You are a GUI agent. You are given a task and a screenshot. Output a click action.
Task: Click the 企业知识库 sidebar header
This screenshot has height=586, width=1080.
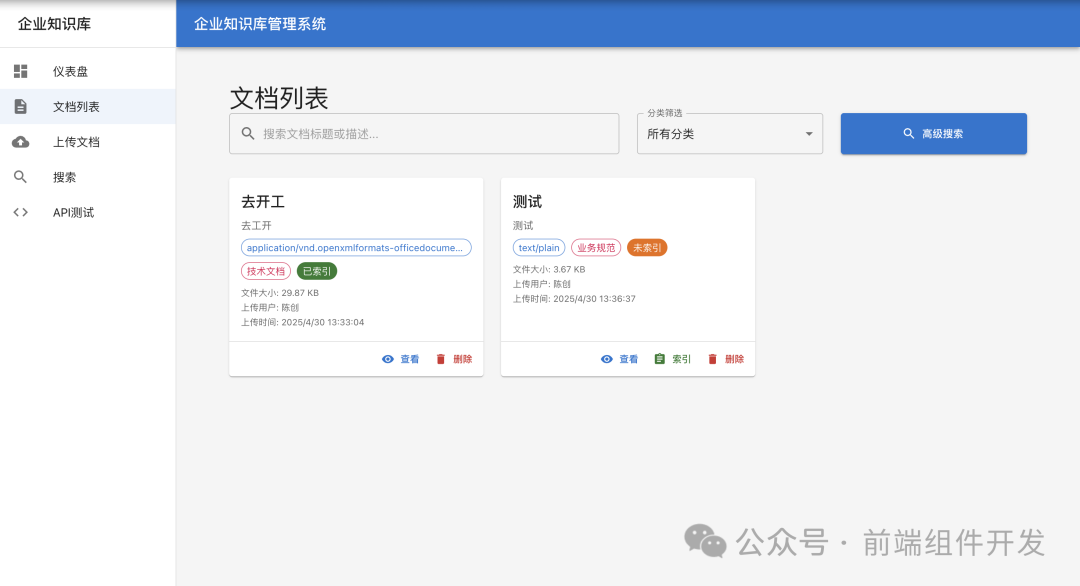(x=54, y=24)
